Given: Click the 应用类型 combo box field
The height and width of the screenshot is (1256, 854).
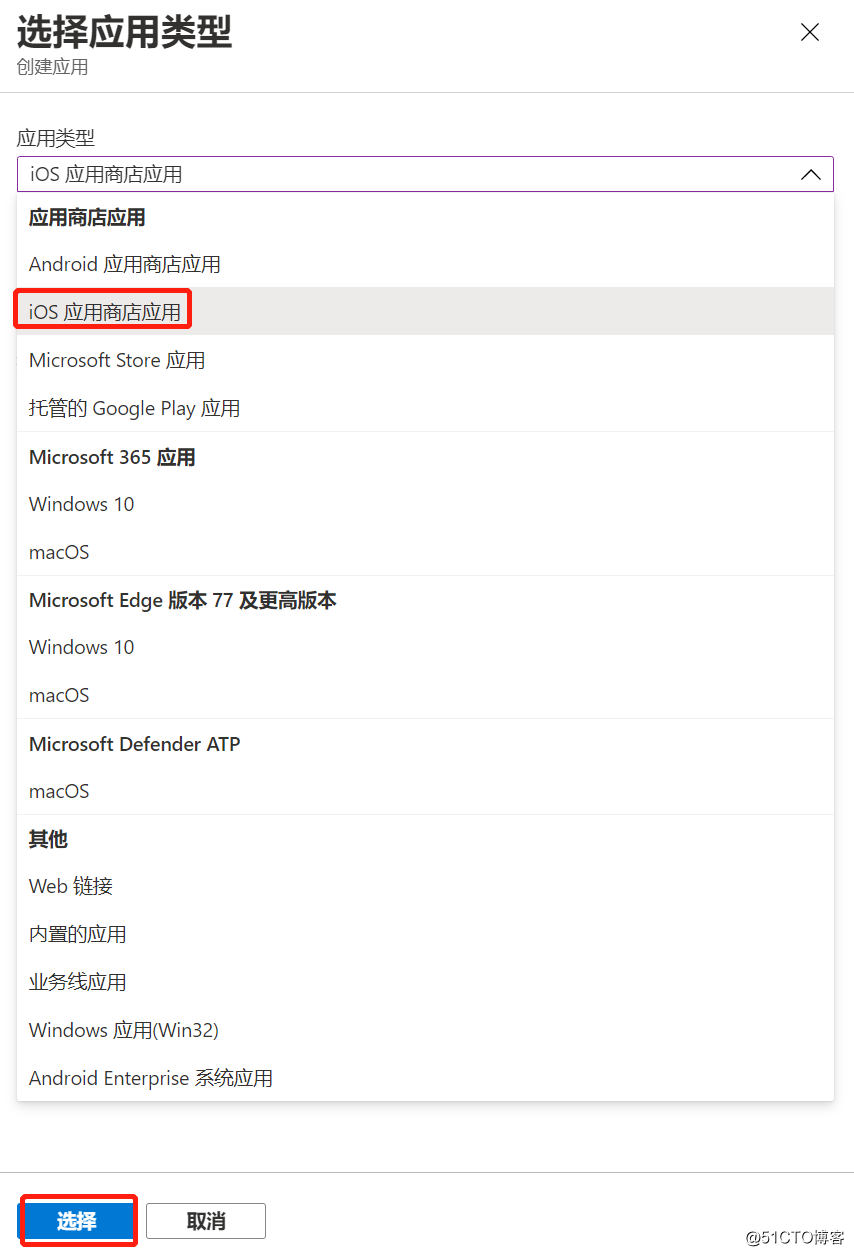Looking at the screenshot, I should click(x=425, y=174).
